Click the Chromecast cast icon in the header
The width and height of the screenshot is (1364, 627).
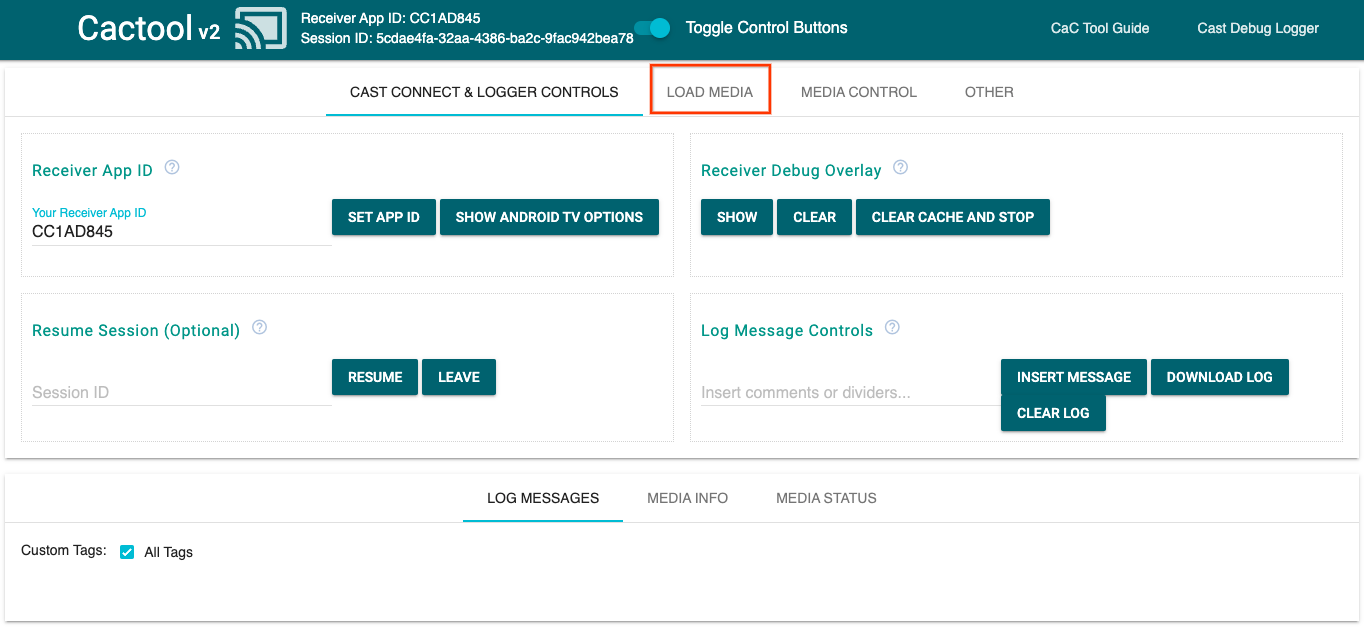pyautogui.click(x=260, y=29)
